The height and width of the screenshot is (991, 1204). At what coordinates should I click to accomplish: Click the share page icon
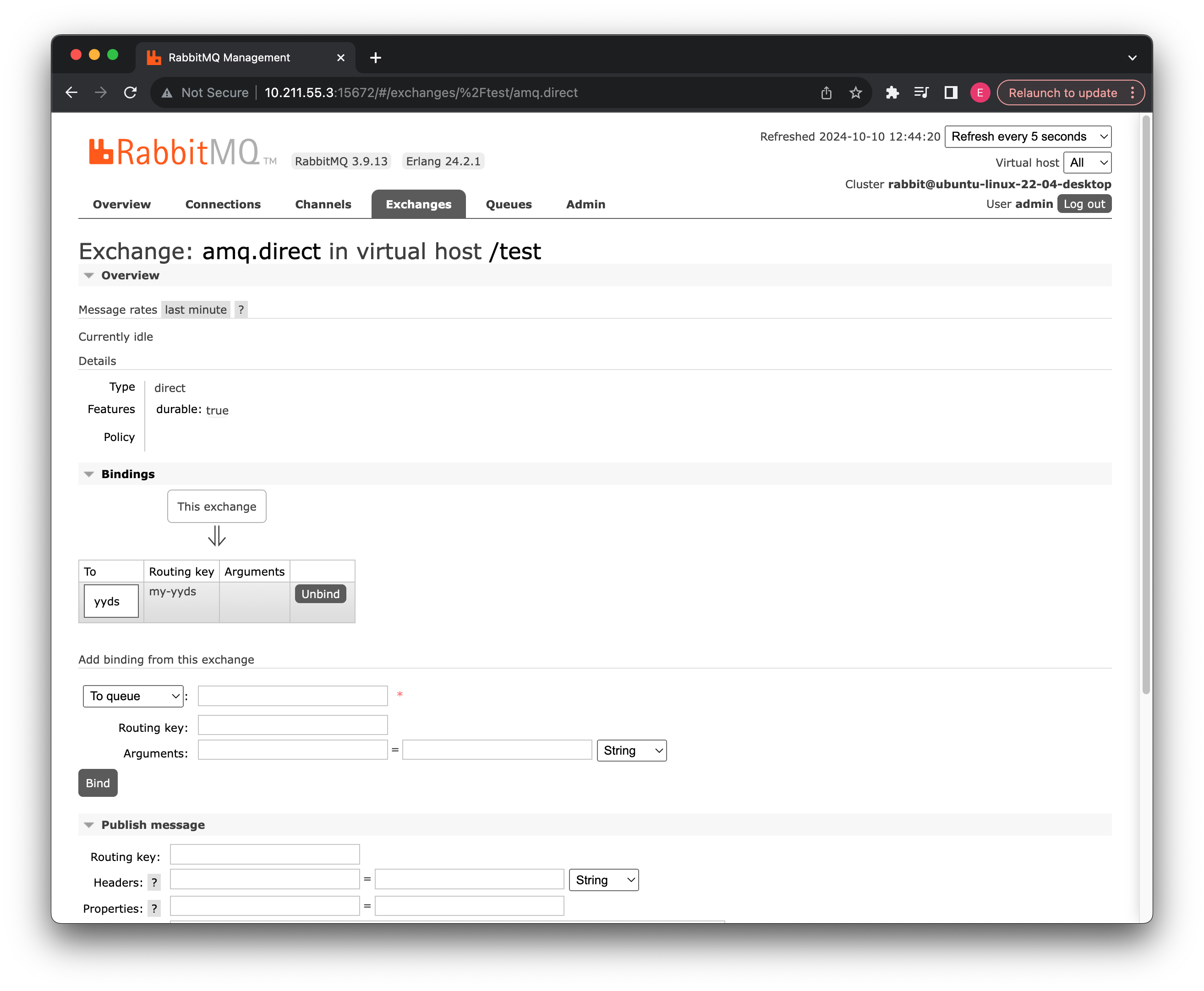tap(826, 93)
